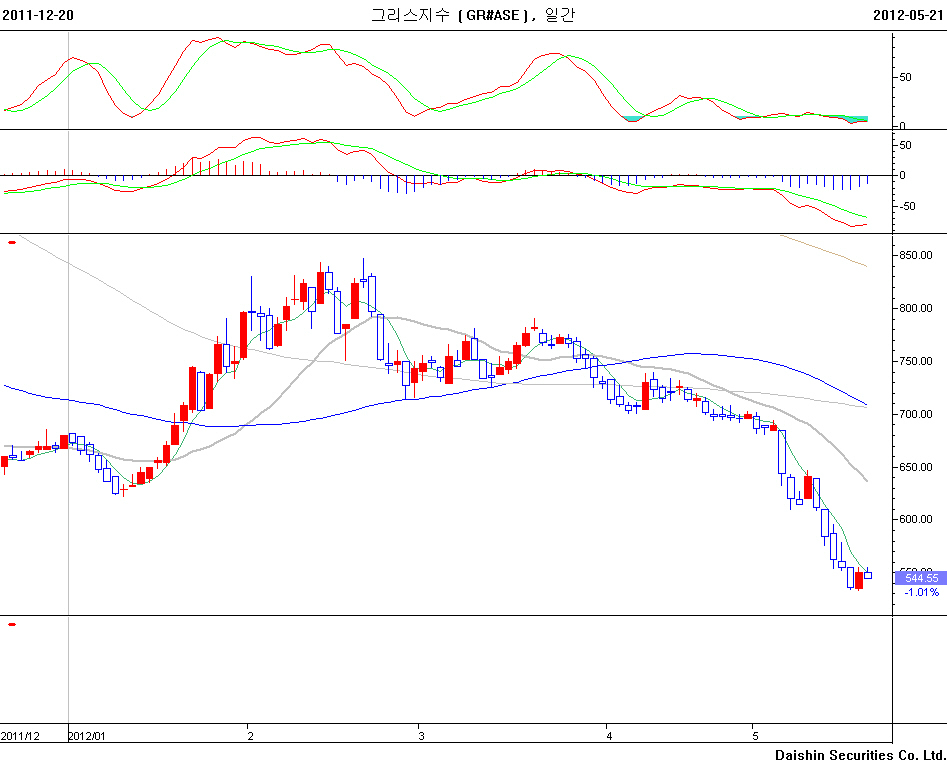
Task: Click the red marker in the empty bottom panel
Action: [x=11, y=624]
